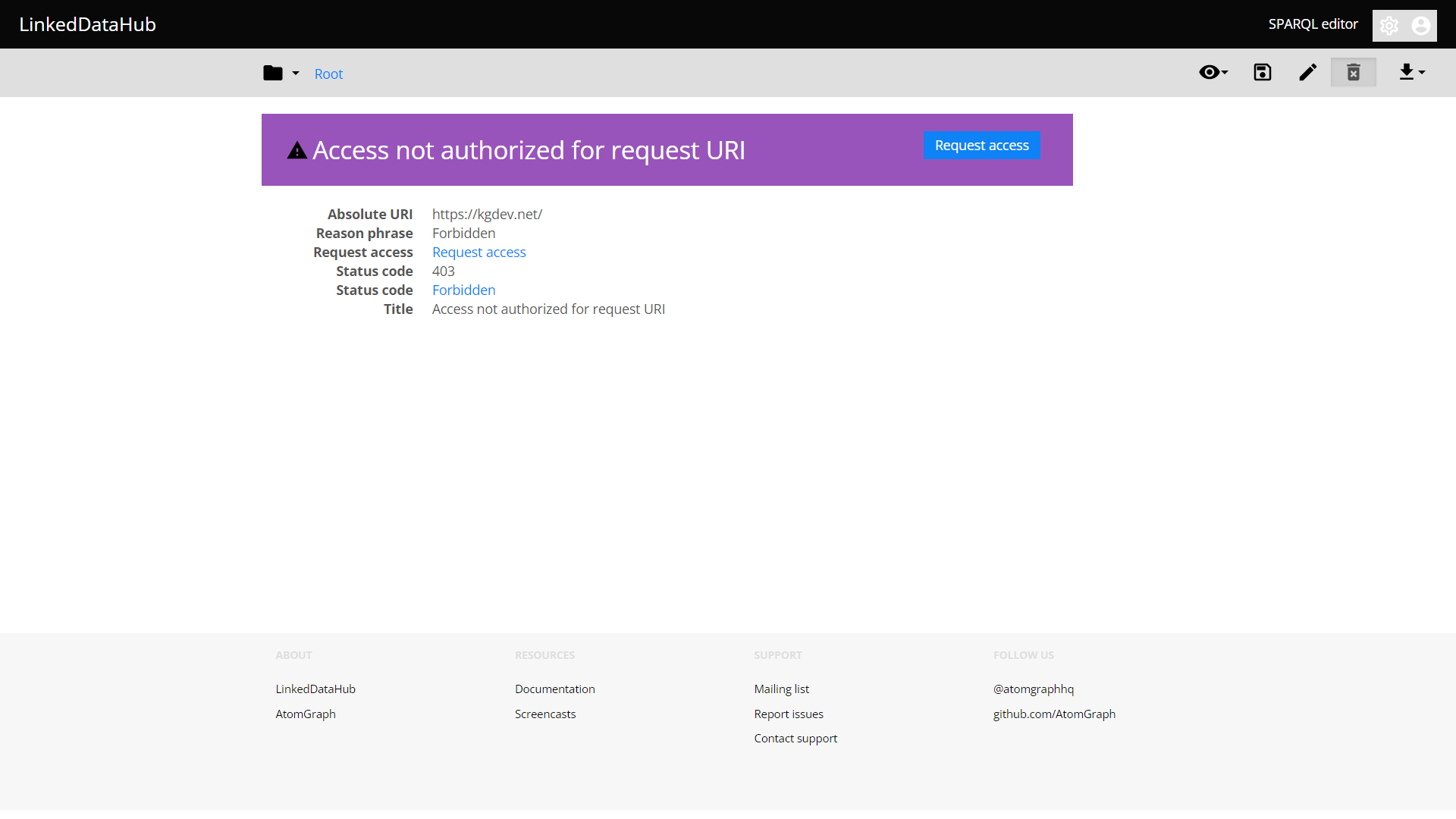Click the FOLLOW US footer heading

(x=1023, y=655)
